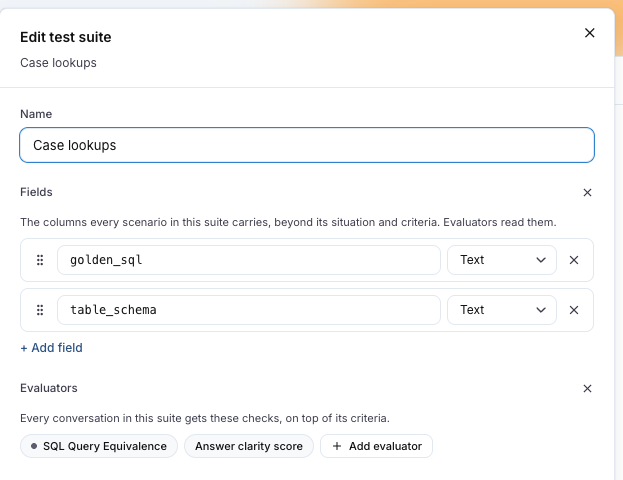Edit the table_schema field name
623x480 pixels.
tap(249, 310)
